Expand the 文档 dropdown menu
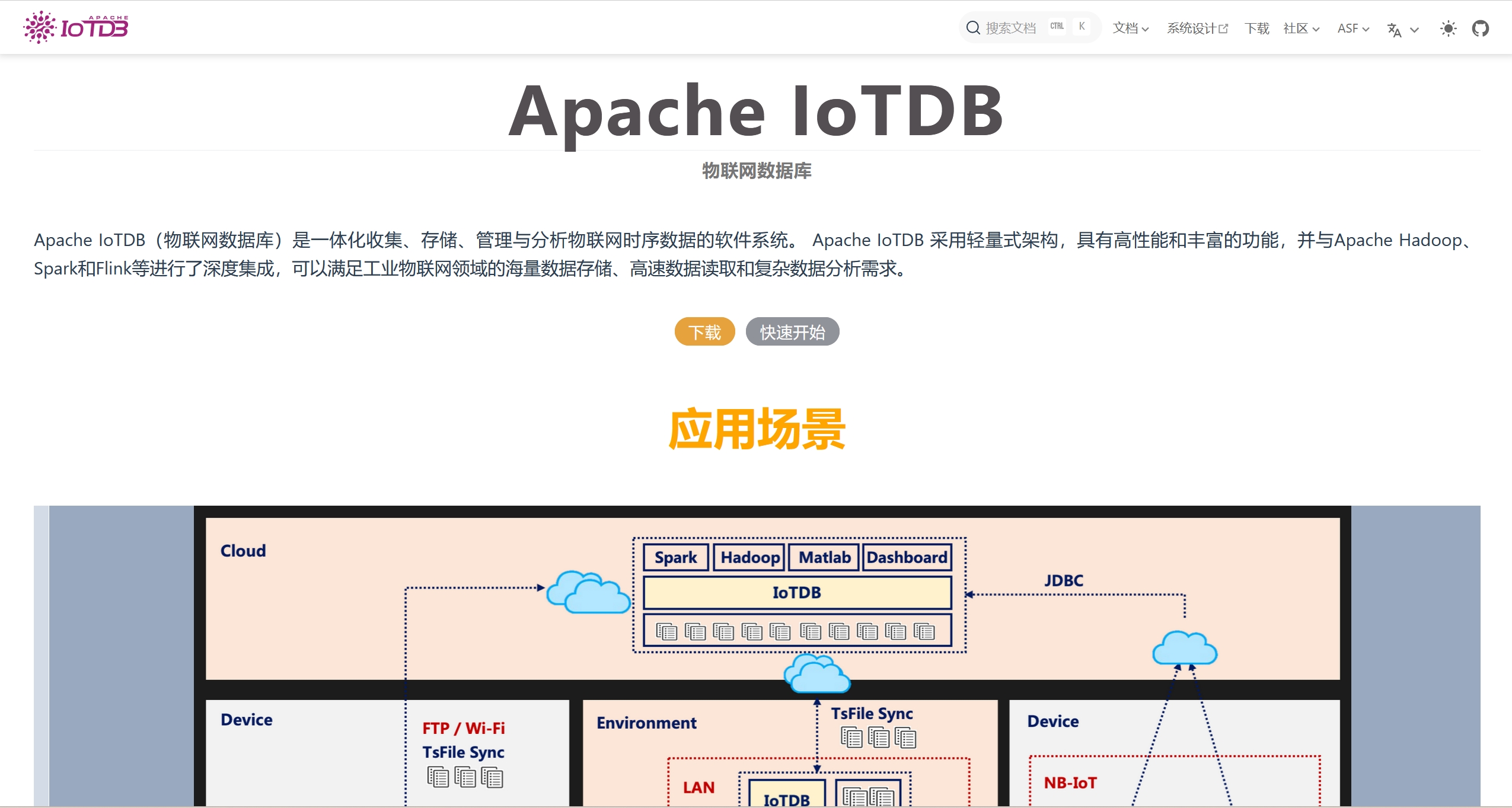The width and height of the screenshot is (1512, 808). pos(1131,28)
